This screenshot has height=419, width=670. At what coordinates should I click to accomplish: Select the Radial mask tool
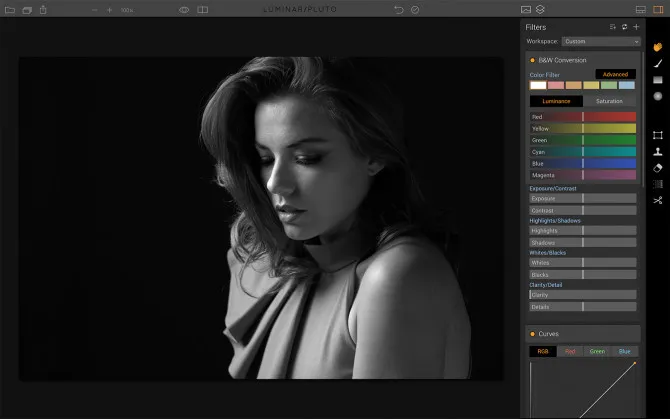[658, 96]
